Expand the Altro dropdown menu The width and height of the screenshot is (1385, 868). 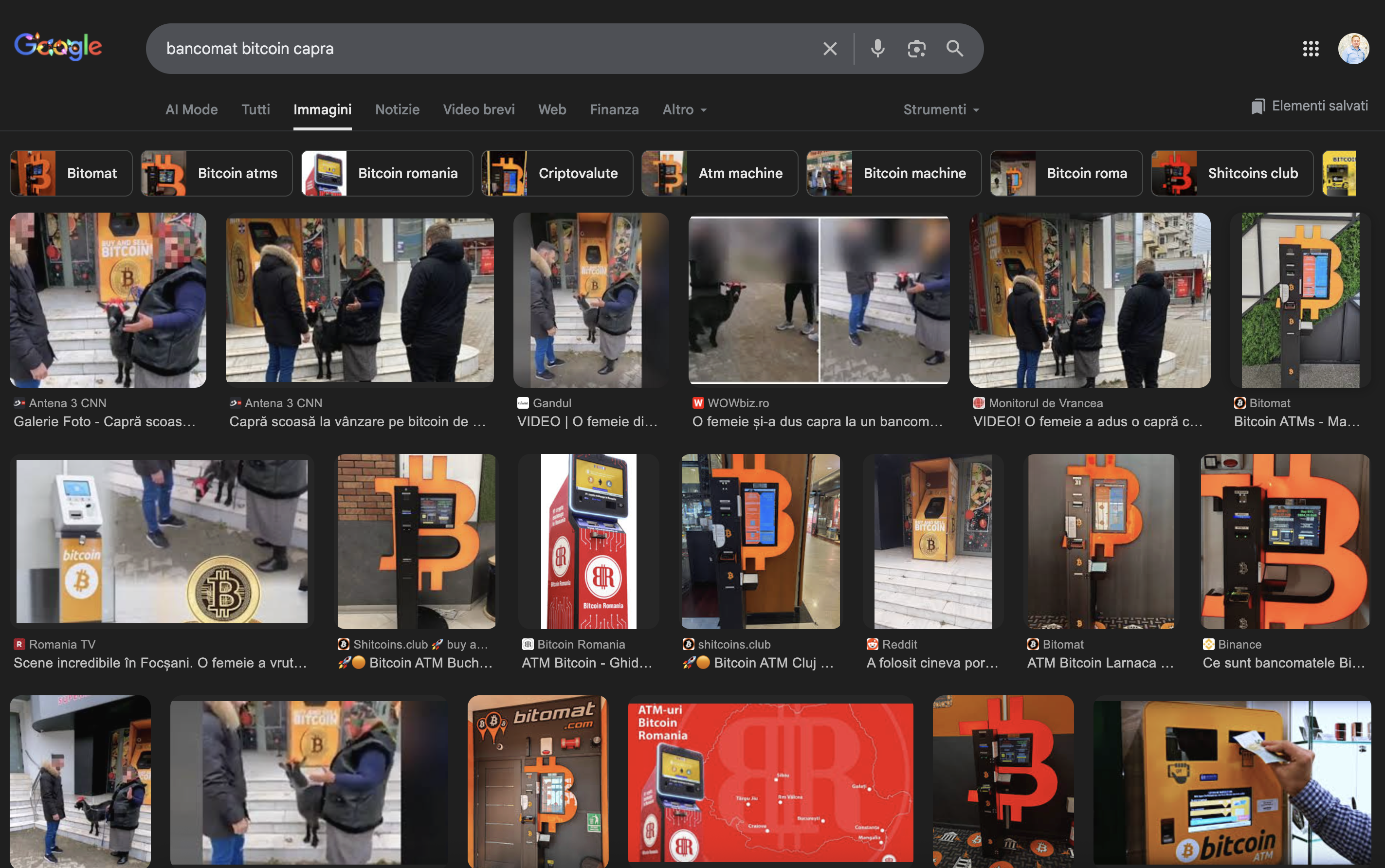684,109
